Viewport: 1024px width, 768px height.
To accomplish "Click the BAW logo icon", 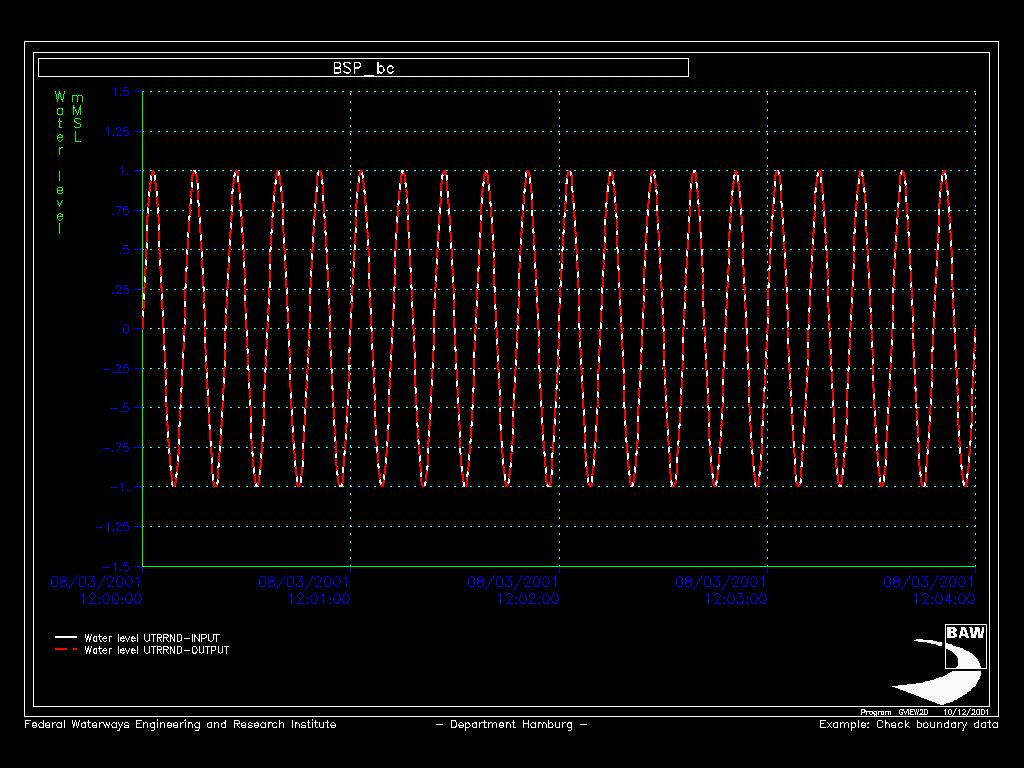I will pos(940,664).
